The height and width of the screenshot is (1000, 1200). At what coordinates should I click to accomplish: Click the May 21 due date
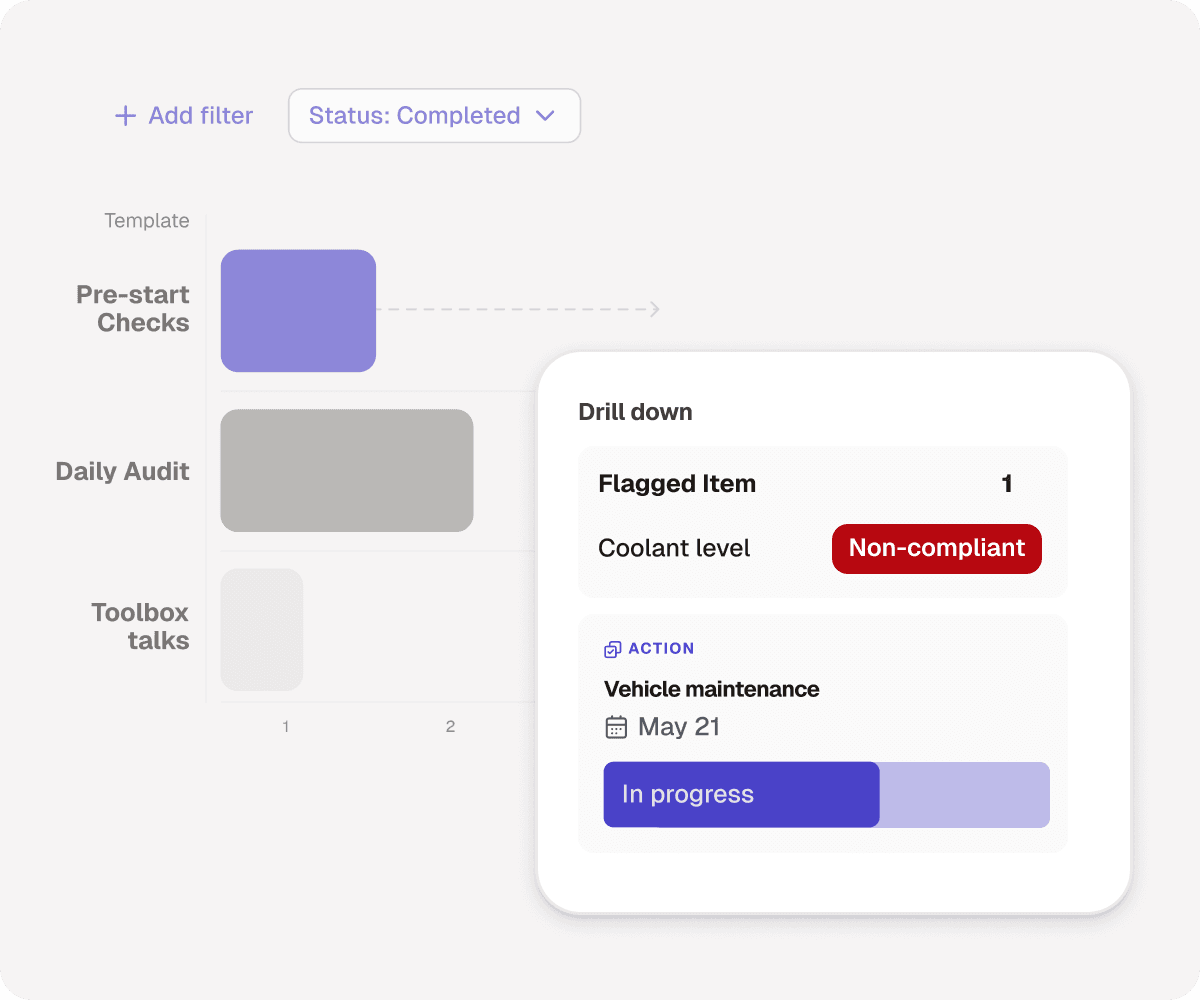[679, 727]
